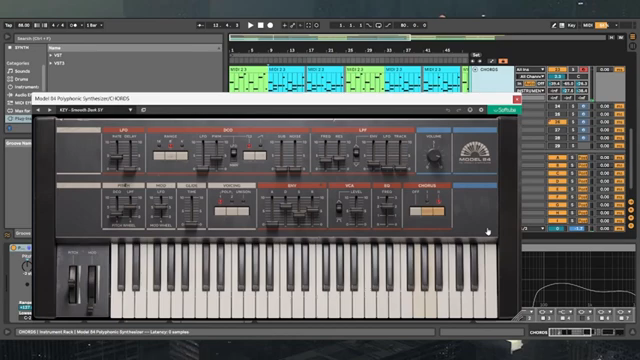Select SYNTH collection in browser
This screenshot has width=640, height=360.
coord(22,48)
